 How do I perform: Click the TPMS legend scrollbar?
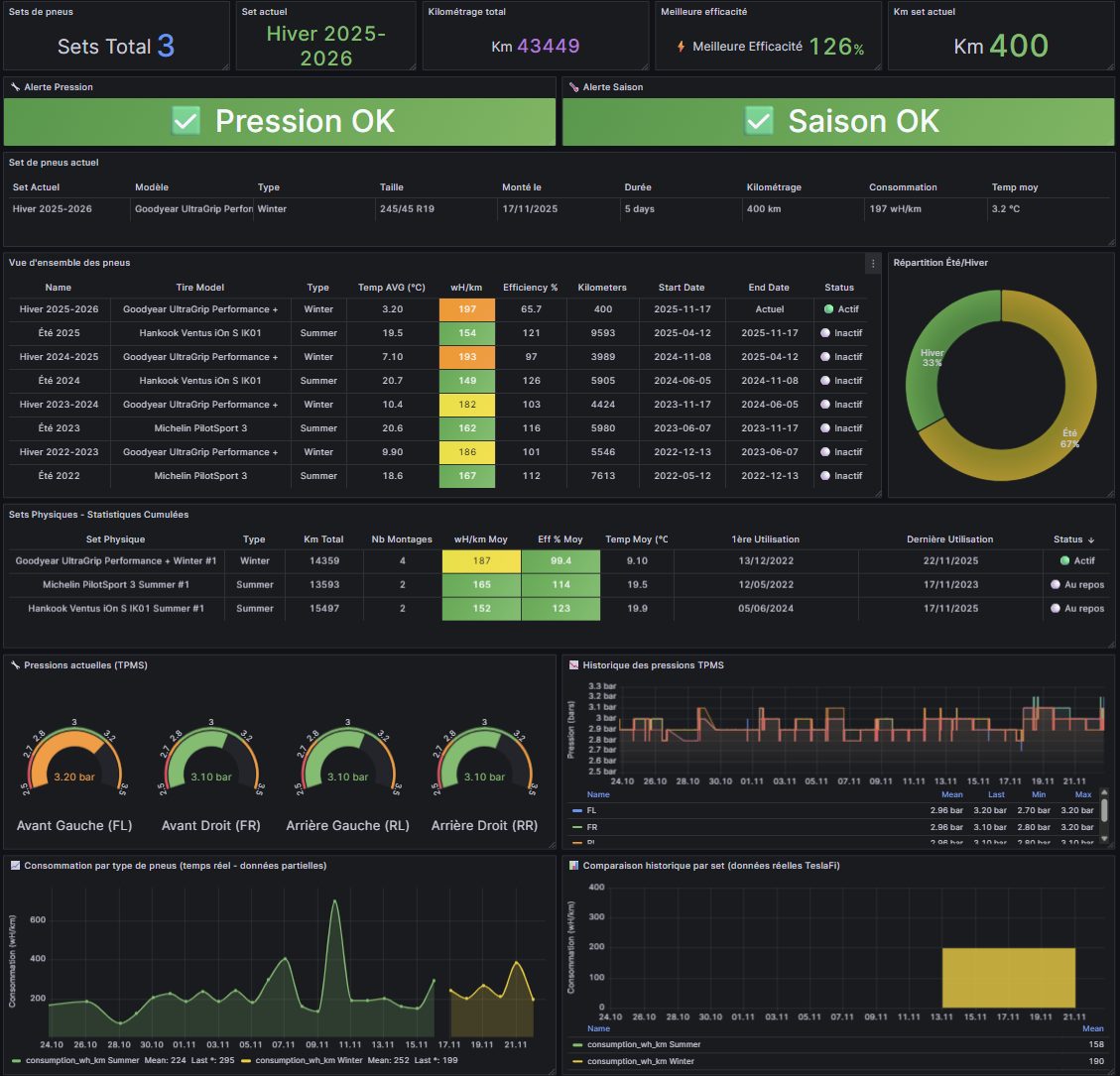[x=1103, y=811]
